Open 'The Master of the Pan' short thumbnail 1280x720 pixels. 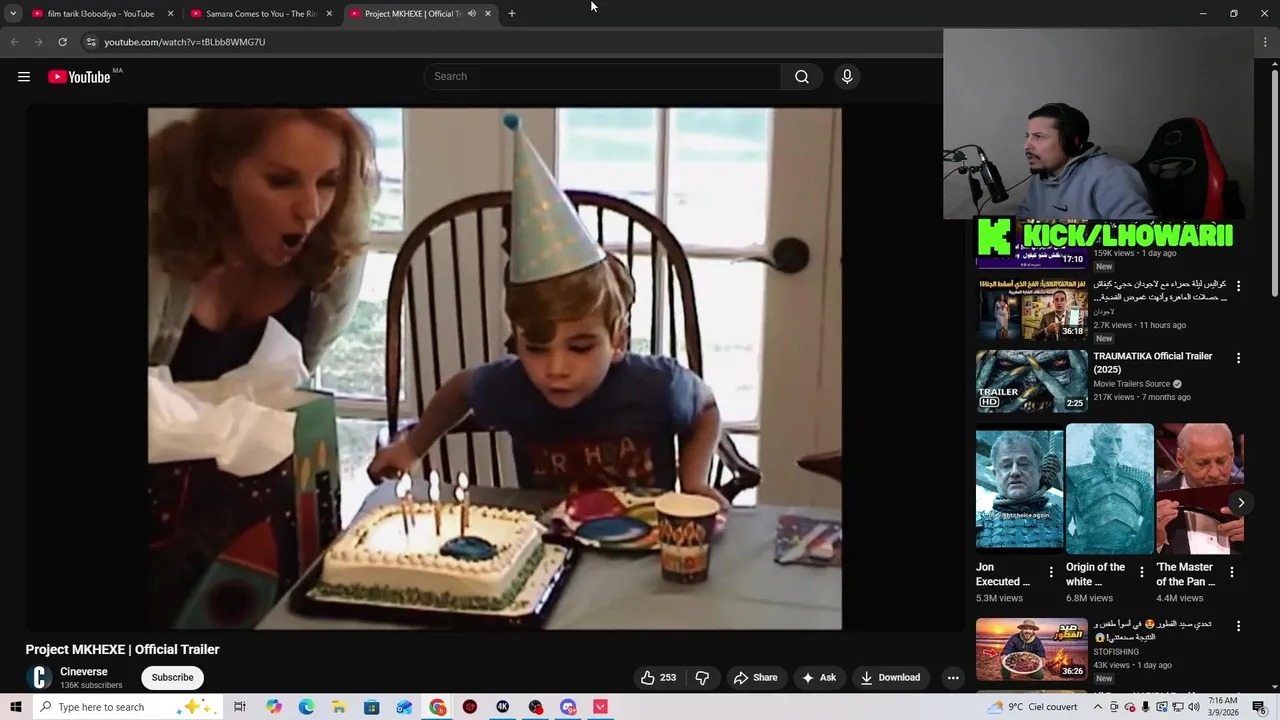pyautogui.click(x=1200, y=488)
